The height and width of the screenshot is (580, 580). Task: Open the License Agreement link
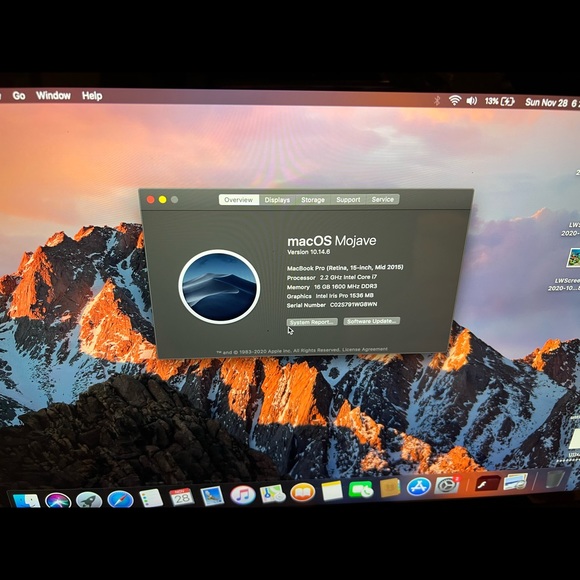(x=365, y=349)
